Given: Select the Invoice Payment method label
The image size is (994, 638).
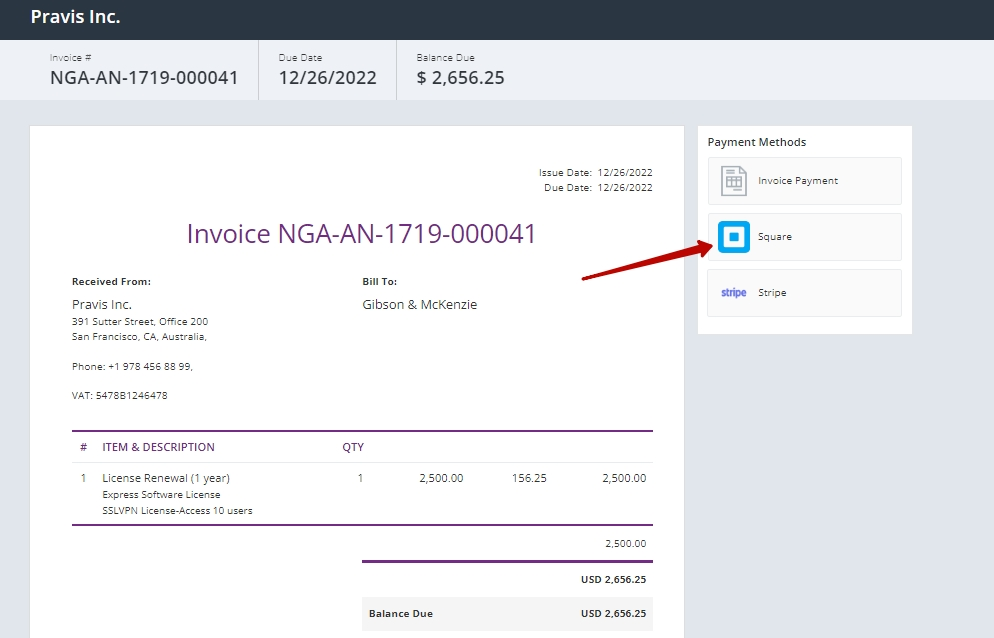Looking at the screenshot, I should pyautogui.click(x=797, y=181).
